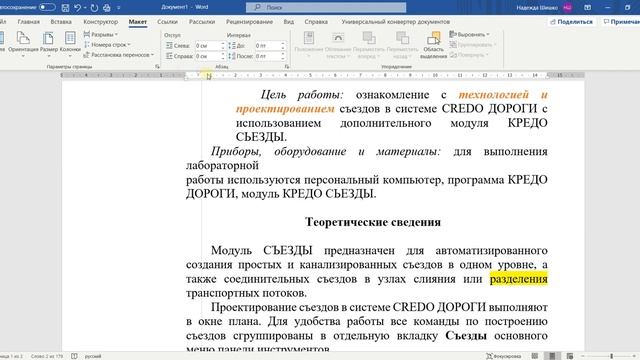Switch to Read Mode view icon
The width and height of the screenshot is (640, 360).
pos(535,356)
